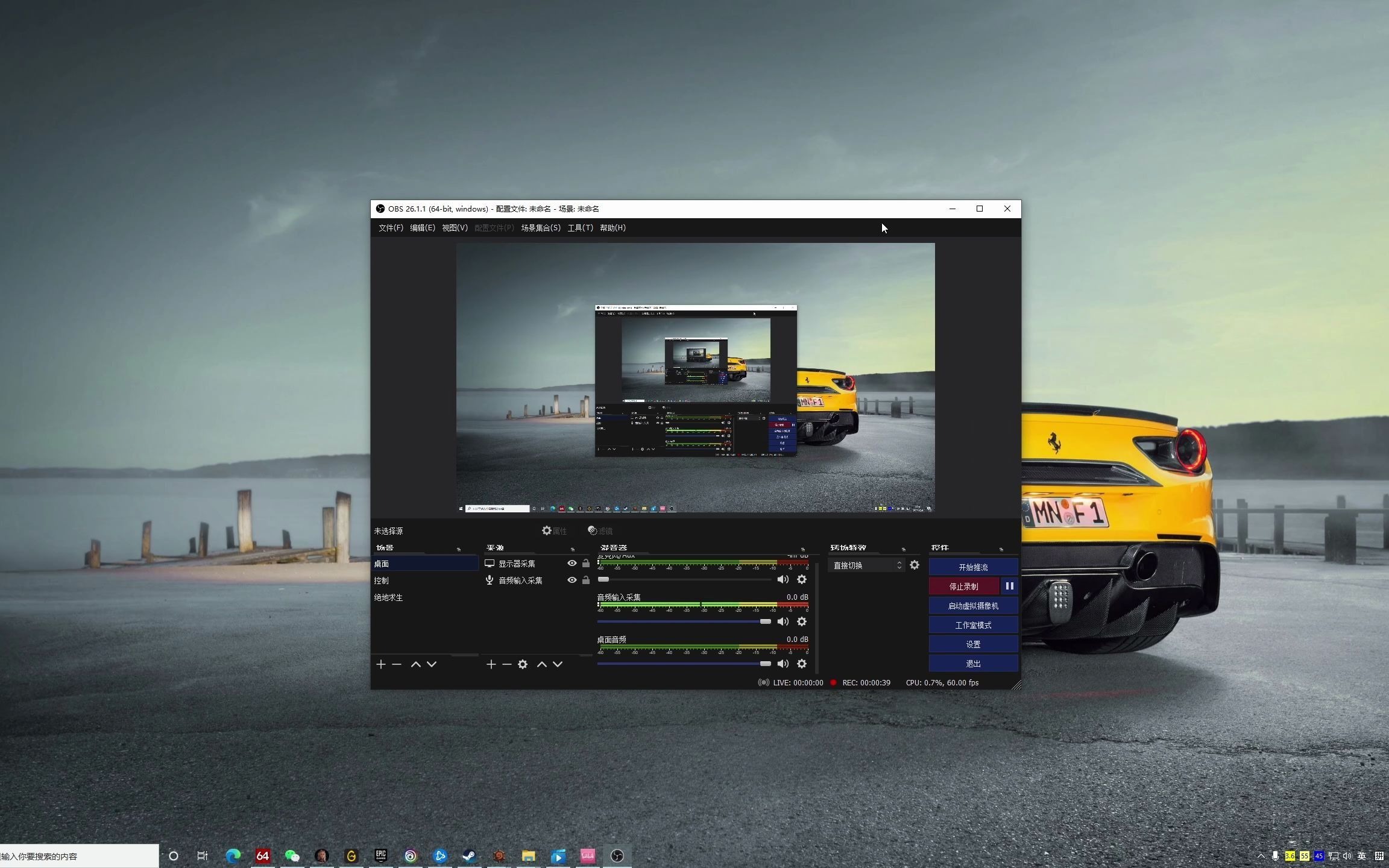Mute the 音频输入采集 speaker icon
The width and height of the screenshot is (1389, 868).
coord(783,621)
